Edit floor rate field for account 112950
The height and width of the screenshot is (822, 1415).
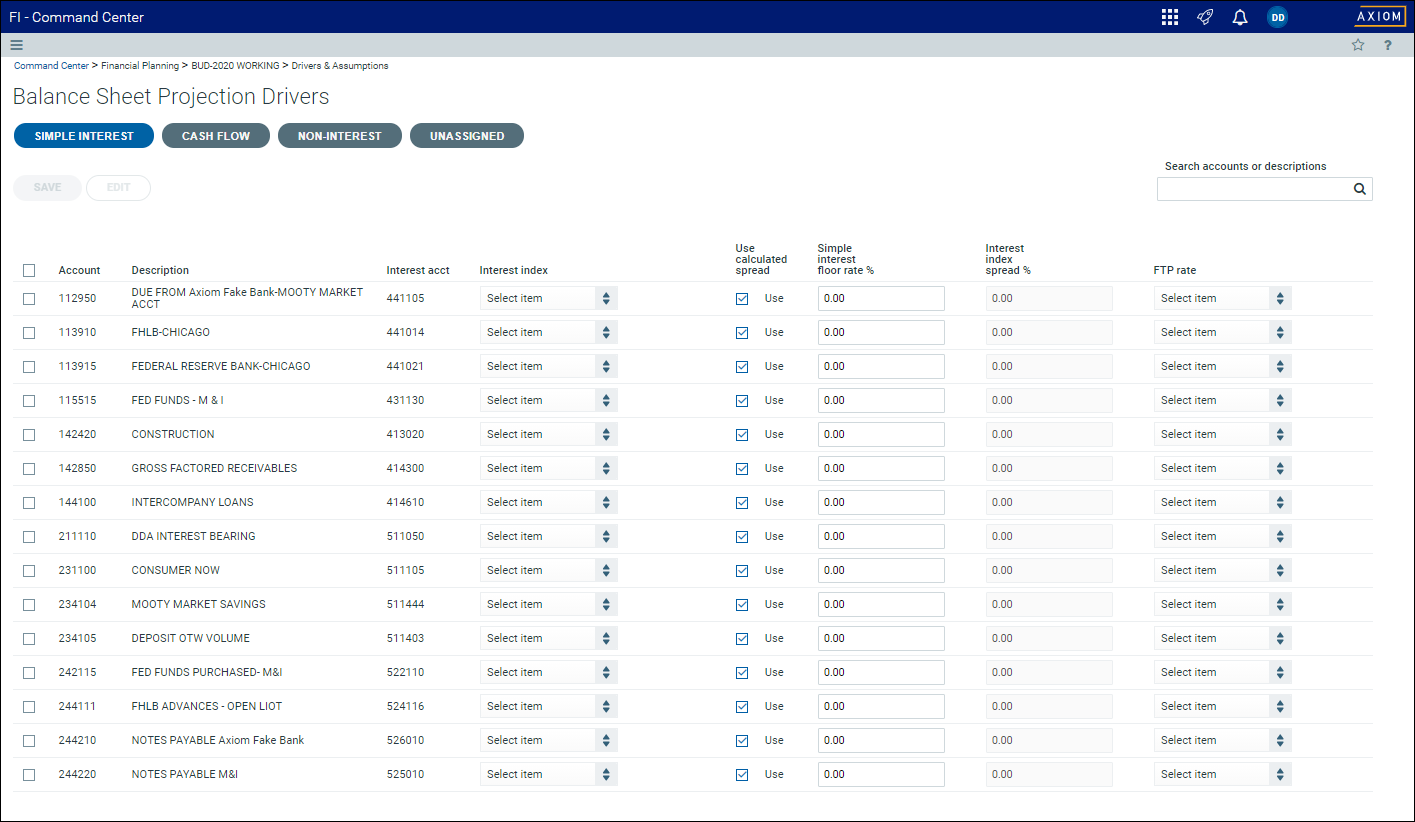click(x=881, y=298)
